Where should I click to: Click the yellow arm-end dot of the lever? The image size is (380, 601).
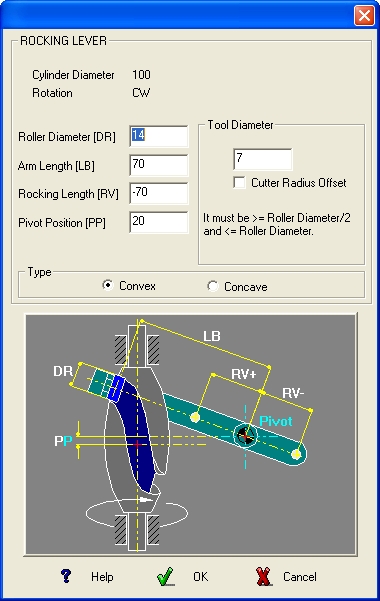pyautogui.click(x=296, y=454)
